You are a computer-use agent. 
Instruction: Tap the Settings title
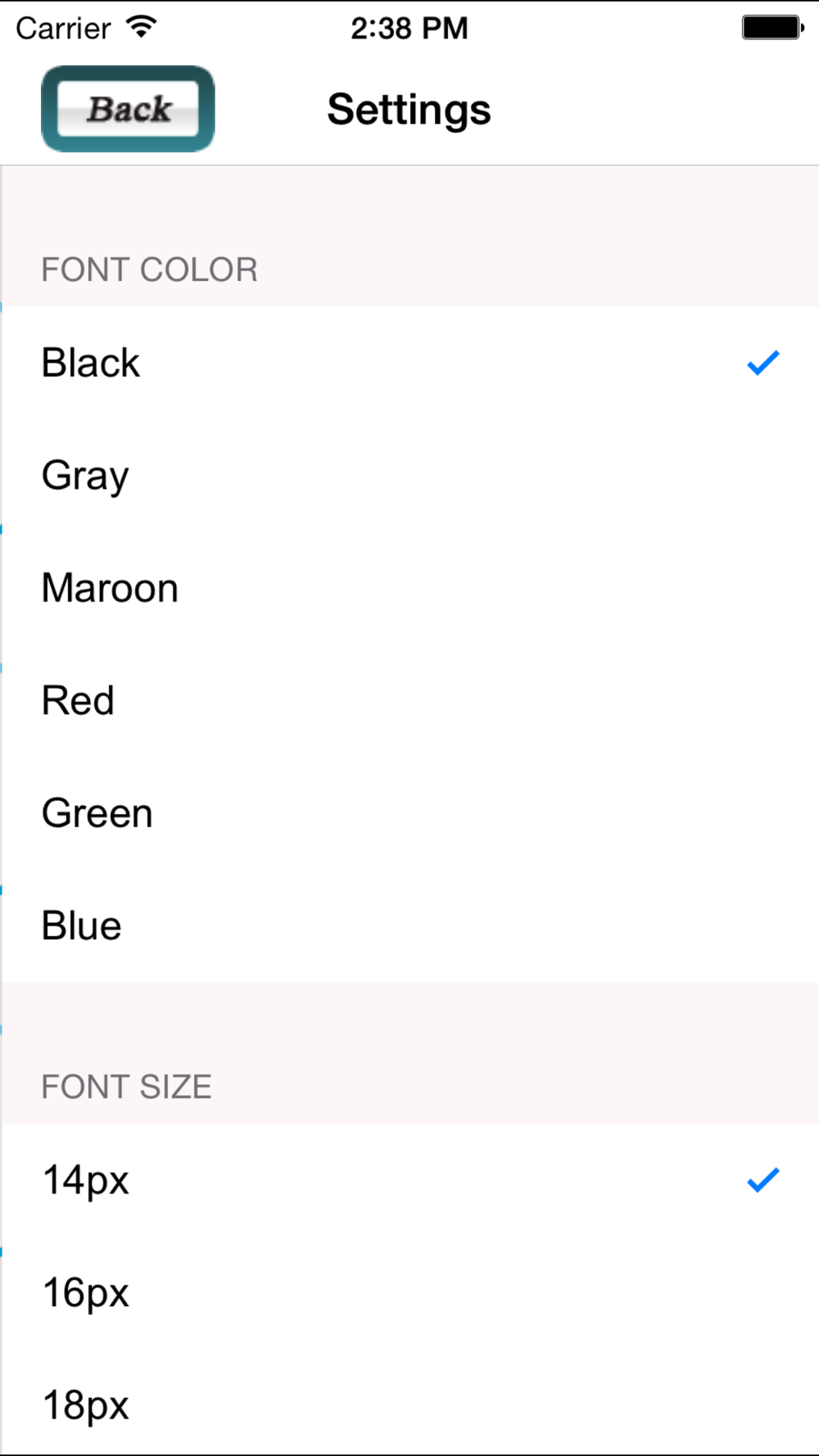(x=409, y=110)
